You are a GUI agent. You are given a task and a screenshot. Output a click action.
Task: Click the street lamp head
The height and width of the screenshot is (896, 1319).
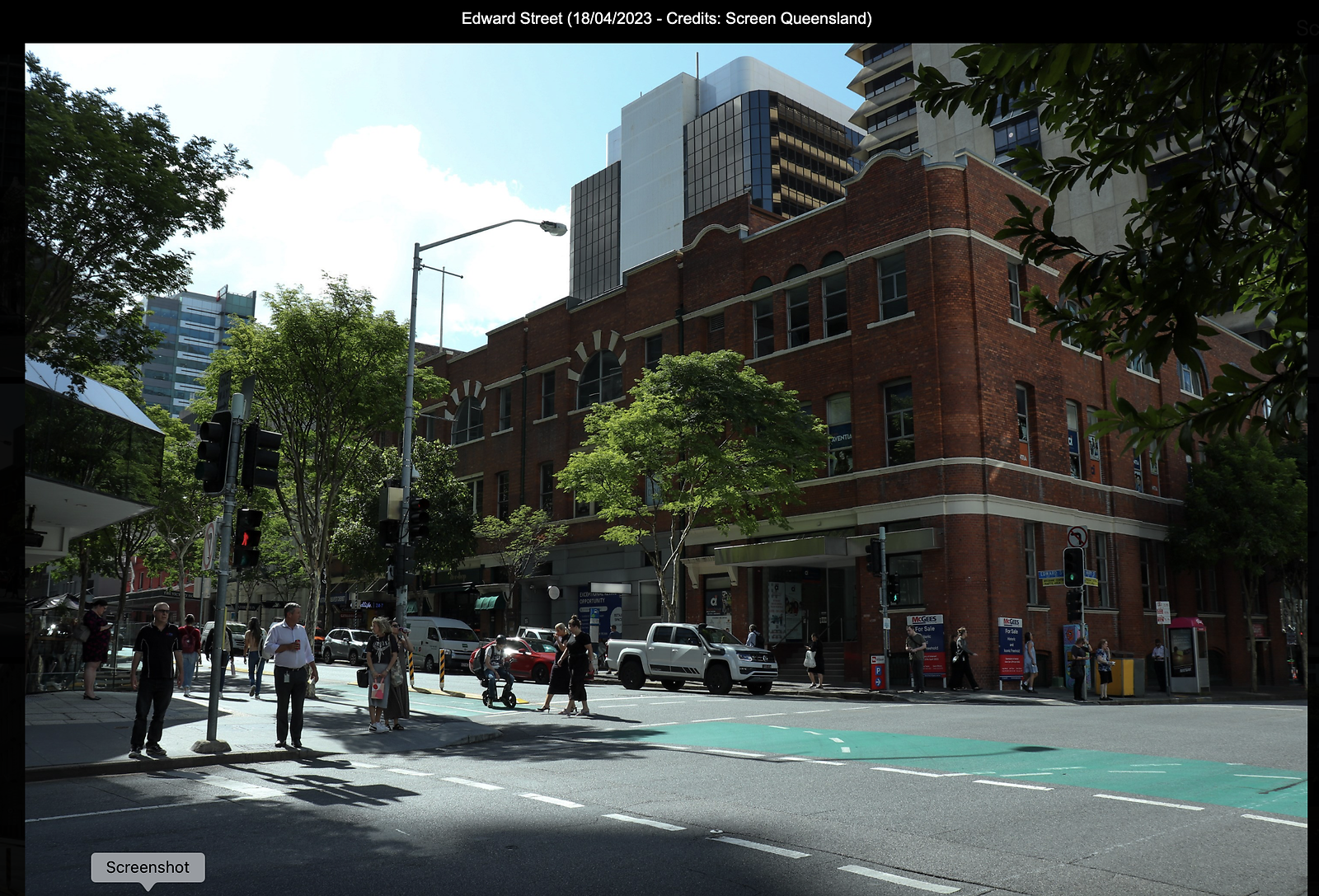click(552, 228)
